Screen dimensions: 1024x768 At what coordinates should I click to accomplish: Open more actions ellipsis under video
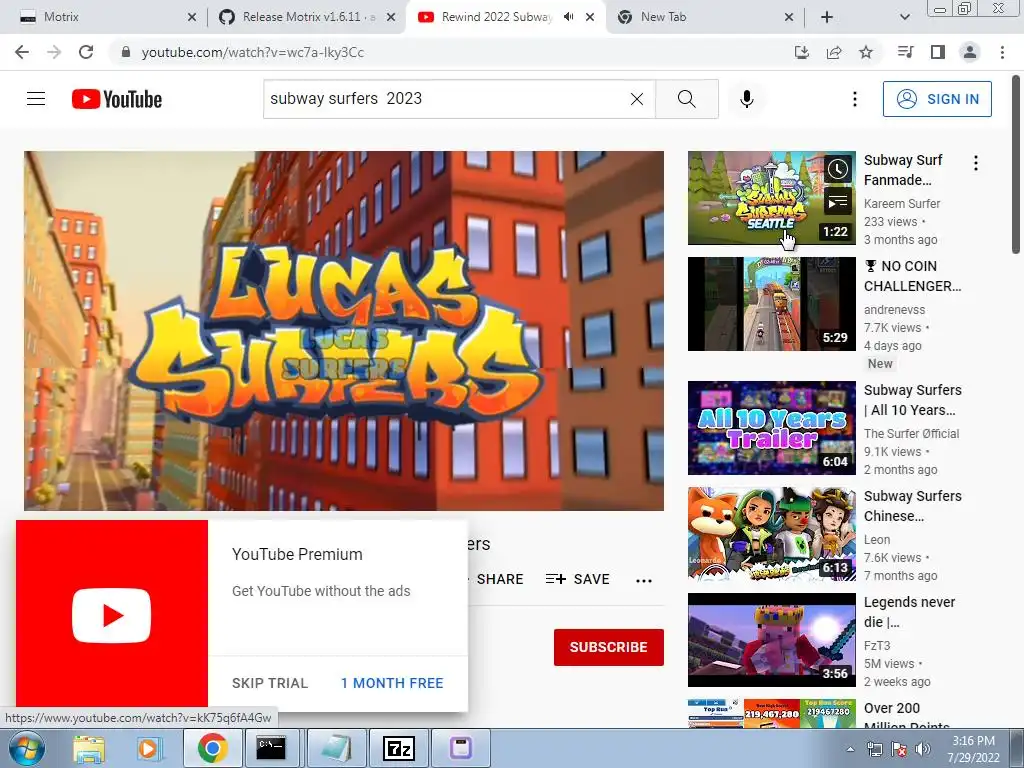[x=644, y=581]
